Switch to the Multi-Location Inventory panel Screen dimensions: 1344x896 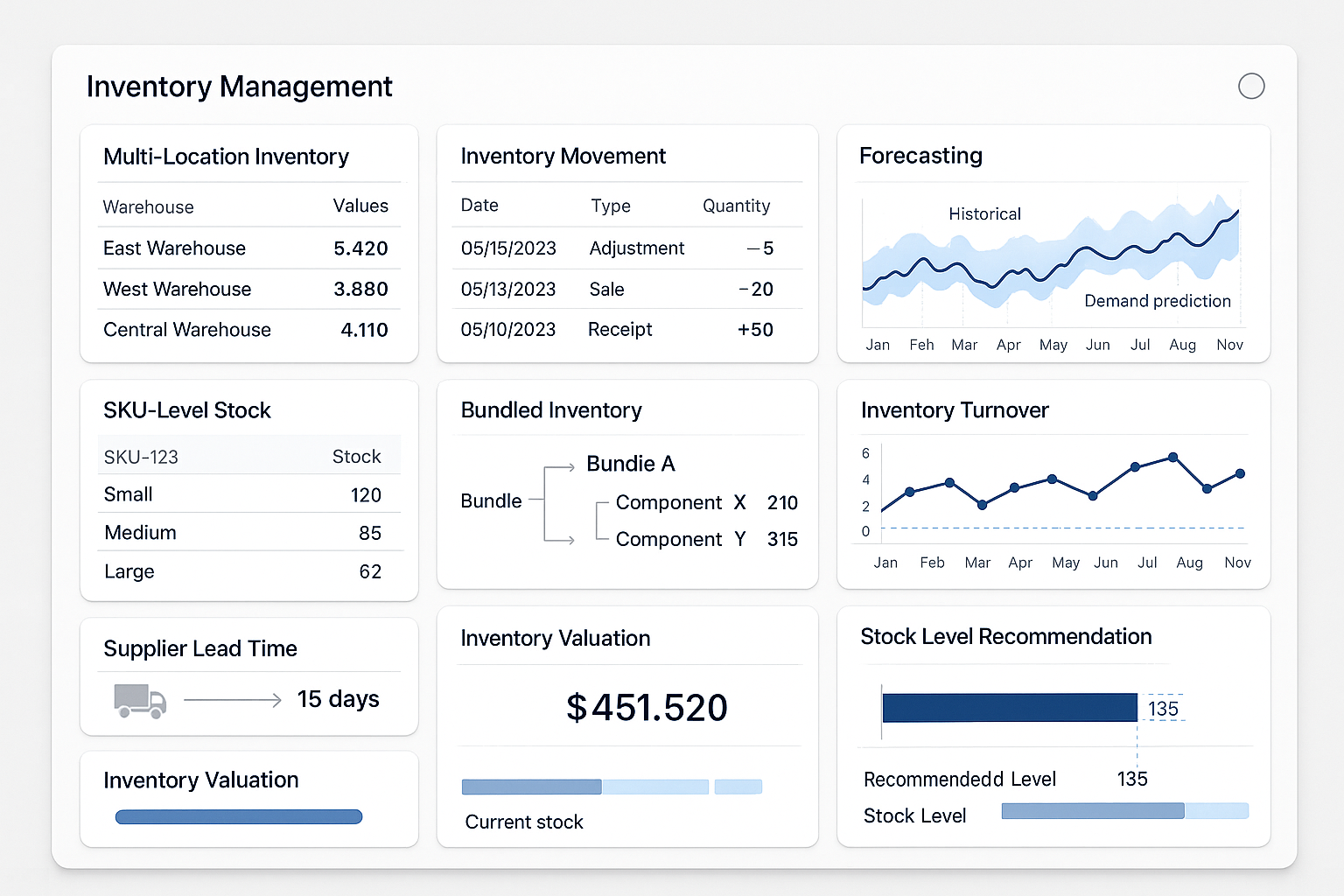tap(226, 156)
